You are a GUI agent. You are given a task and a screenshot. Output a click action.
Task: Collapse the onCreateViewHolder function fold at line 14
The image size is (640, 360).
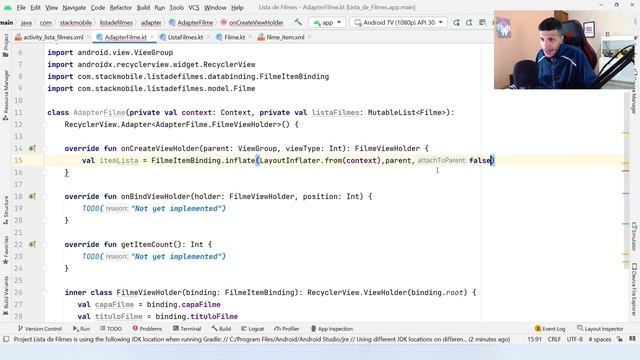tap(44, 149)
